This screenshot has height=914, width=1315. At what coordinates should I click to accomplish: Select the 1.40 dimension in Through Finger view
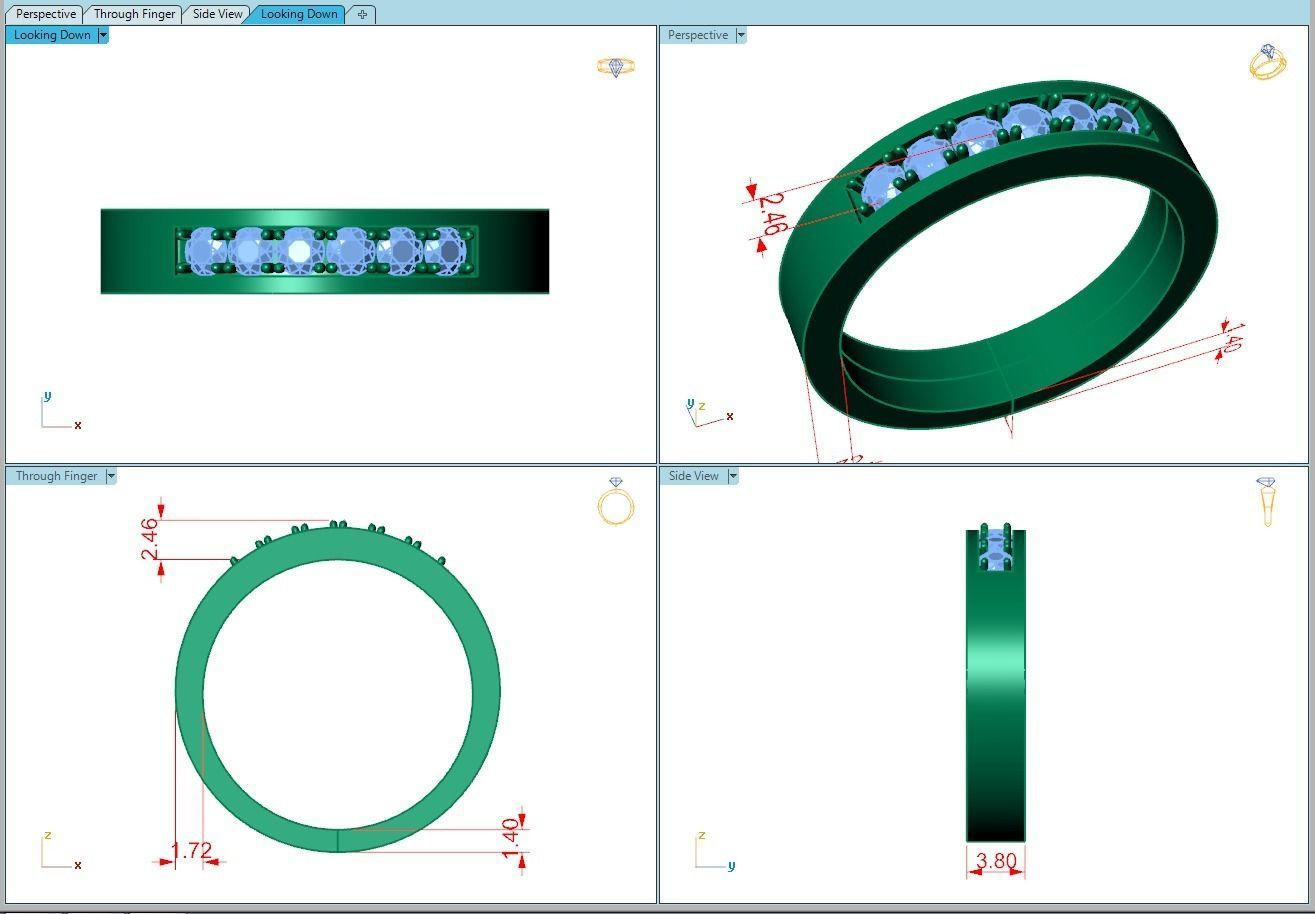(x=510, y=838)
